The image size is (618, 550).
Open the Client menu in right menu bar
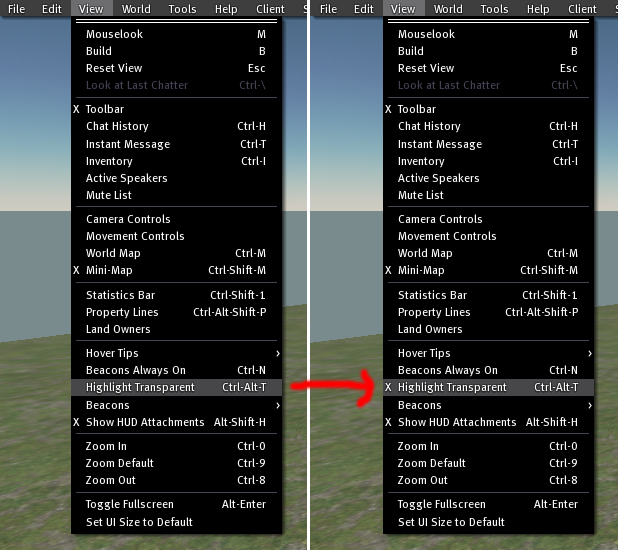582,9
